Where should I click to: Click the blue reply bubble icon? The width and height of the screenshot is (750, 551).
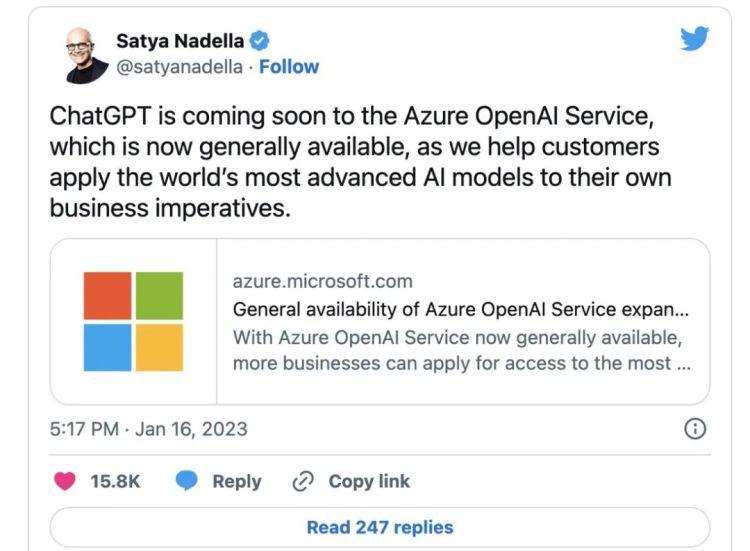coord(187,481)
